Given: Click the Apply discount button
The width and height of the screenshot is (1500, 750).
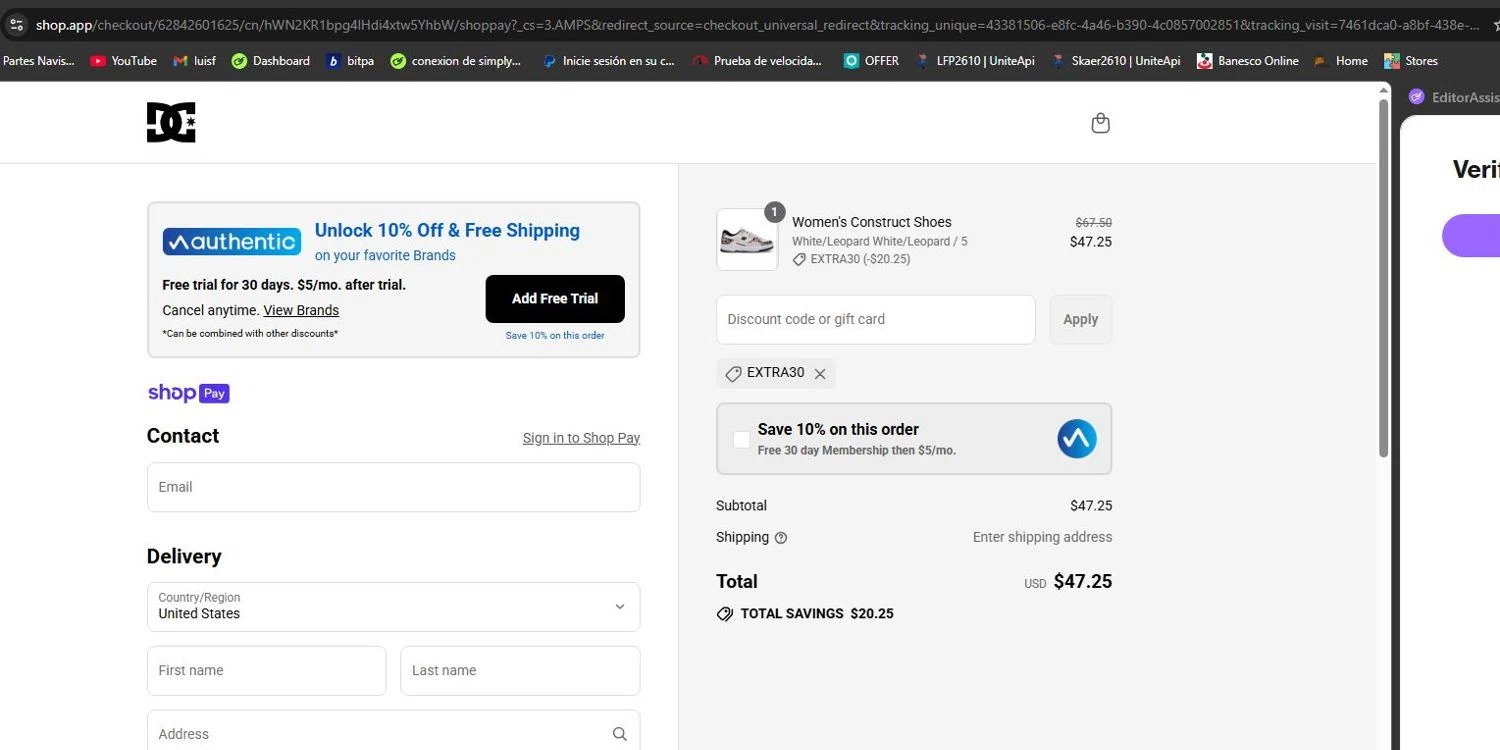Looking at the screenshot, I should tap(1080, 320).
